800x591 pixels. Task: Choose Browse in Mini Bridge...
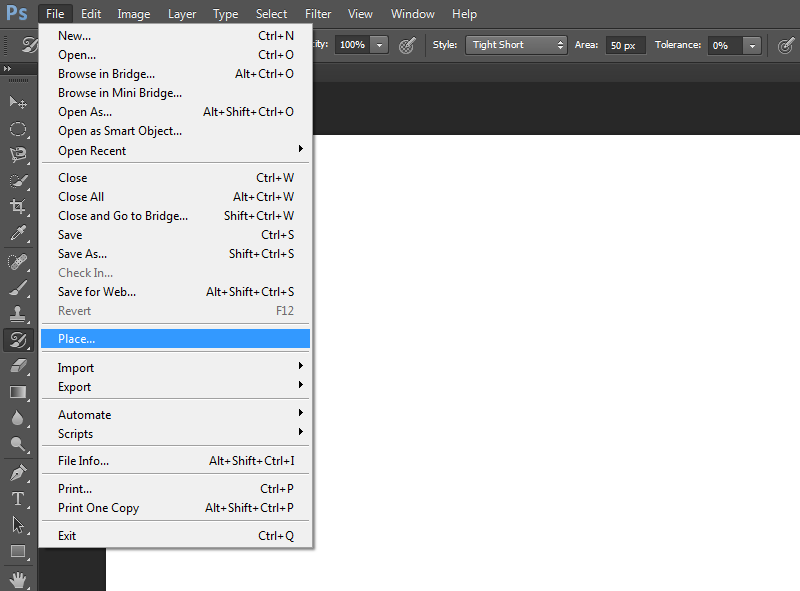point(176,92)
